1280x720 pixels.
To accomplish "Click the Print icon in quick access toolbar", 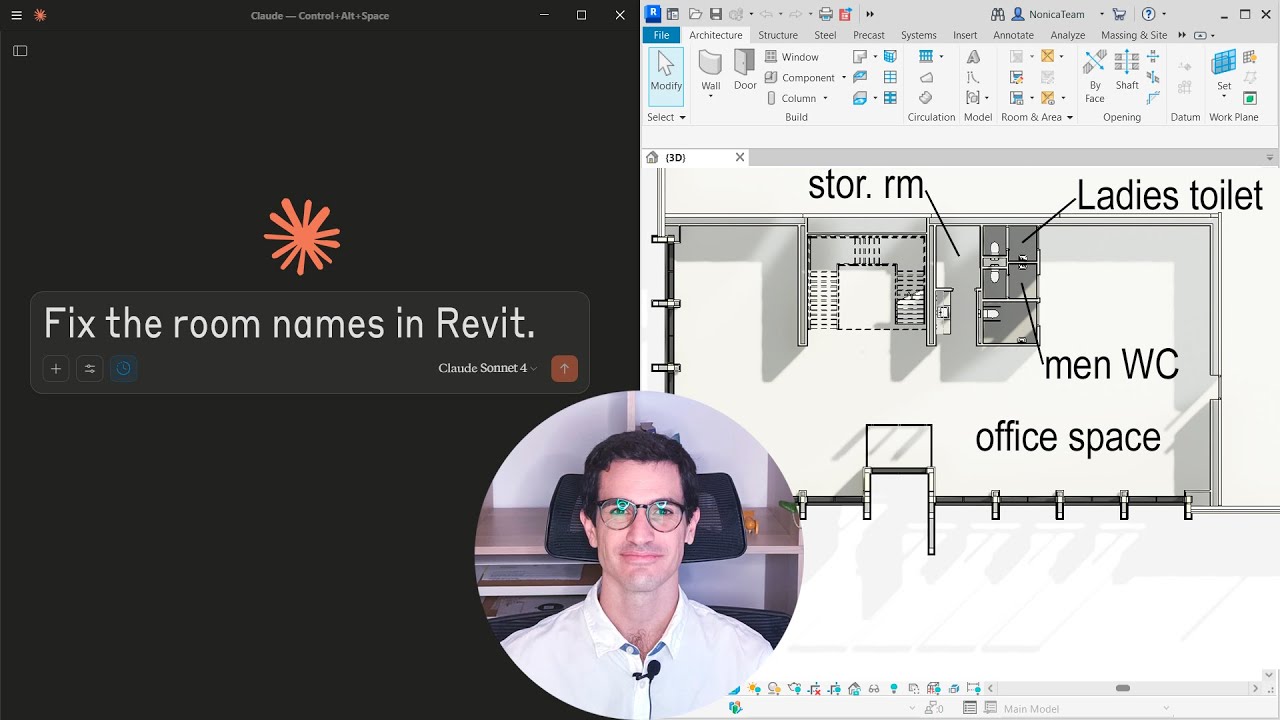I will tap(826, 14).
